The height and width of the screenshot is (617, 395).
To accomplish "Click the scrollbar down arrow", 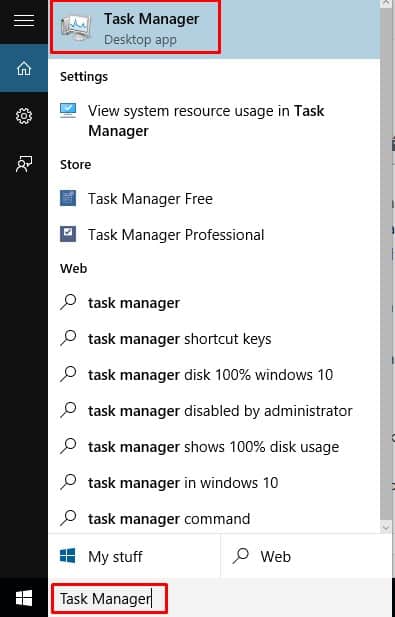I will pyautogui.click(x=386, y=527).
